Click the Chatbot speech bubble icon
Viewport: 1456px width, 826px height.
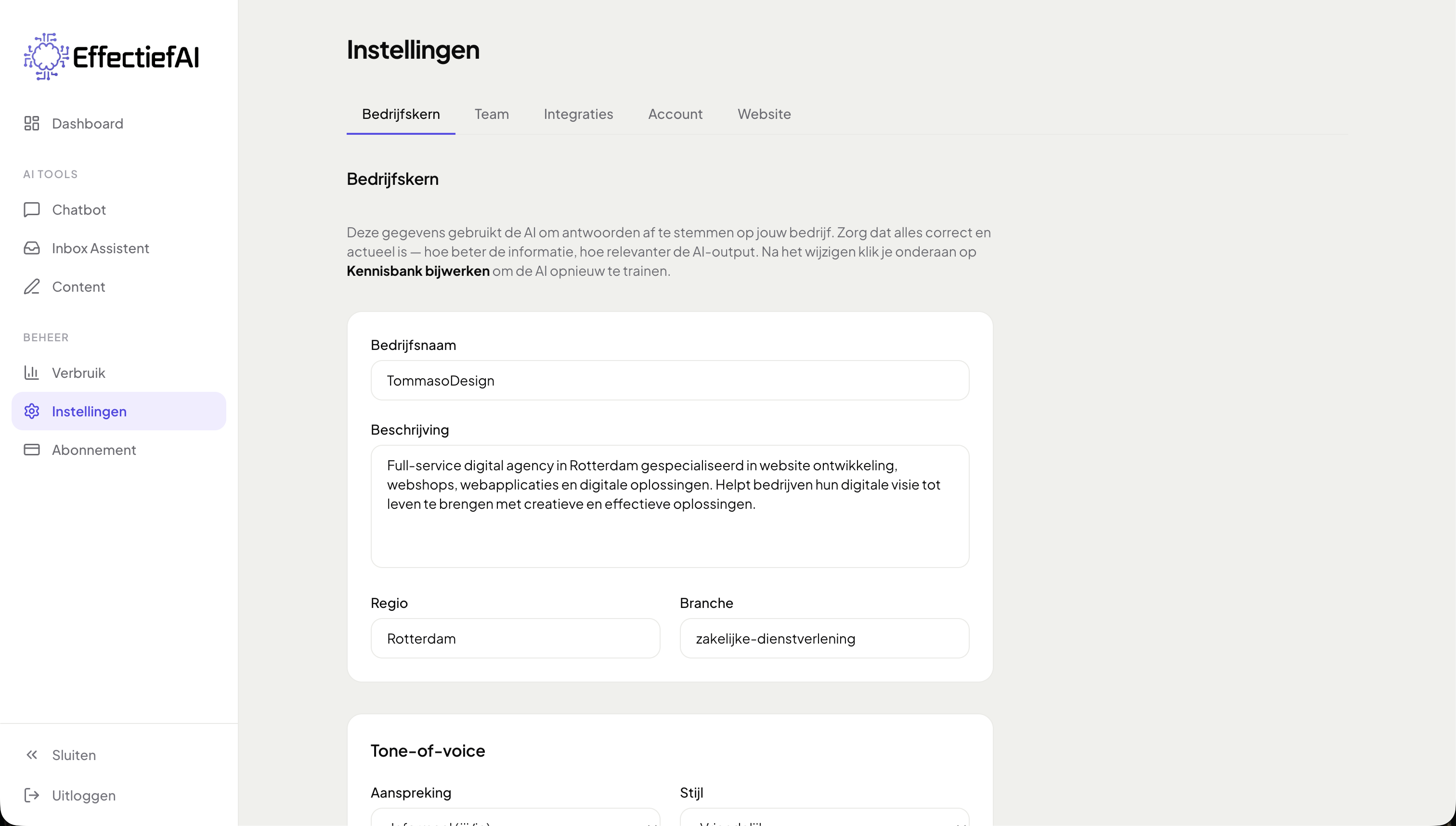(x=32, y=210)
